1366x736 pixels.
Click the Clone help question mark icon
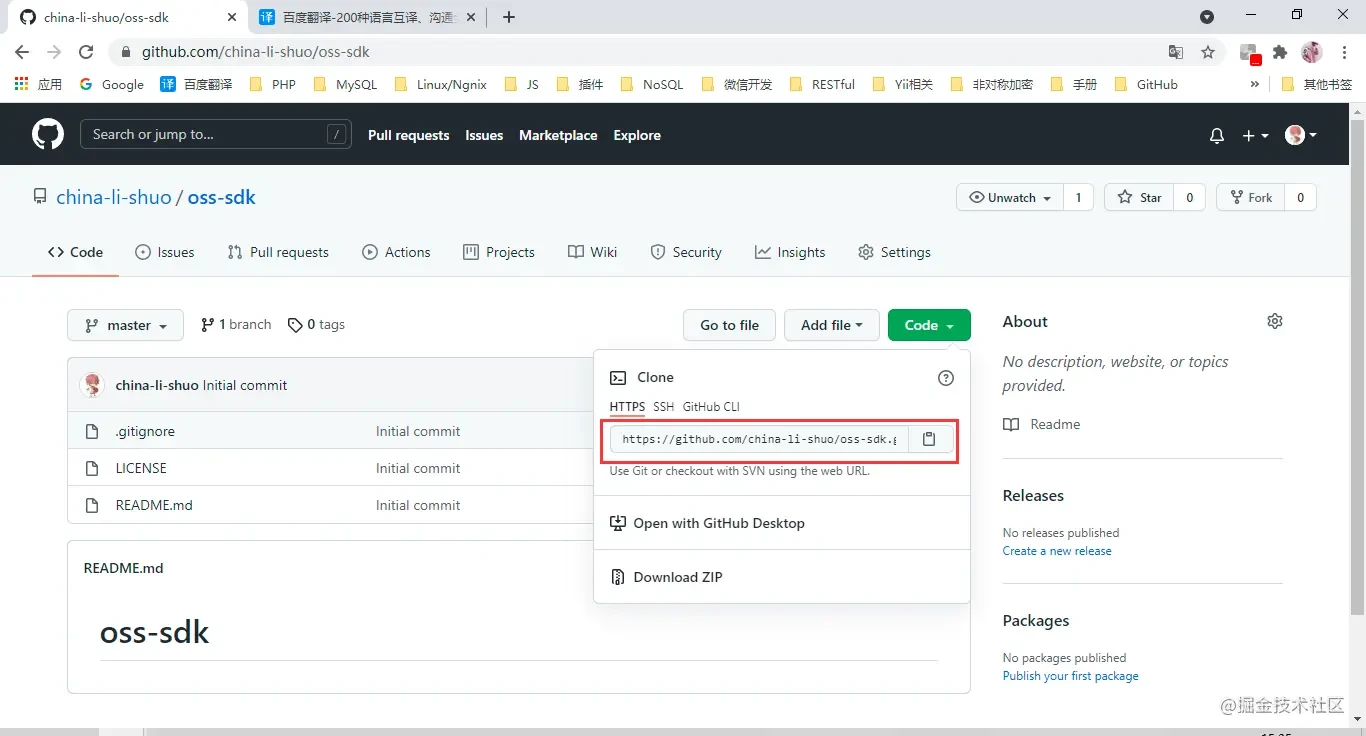coord(945,378)
